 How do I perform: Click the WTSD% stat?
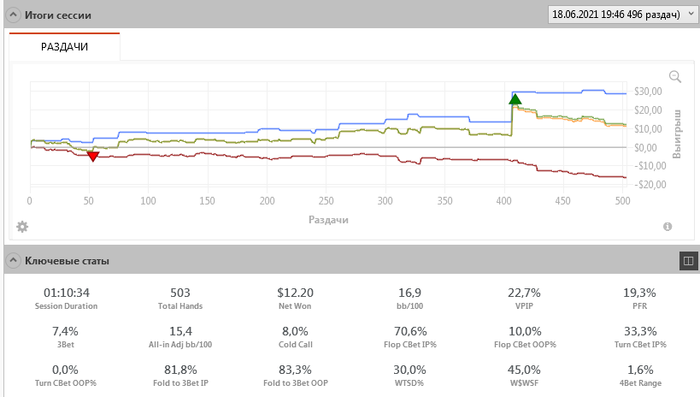coord(409,376)
